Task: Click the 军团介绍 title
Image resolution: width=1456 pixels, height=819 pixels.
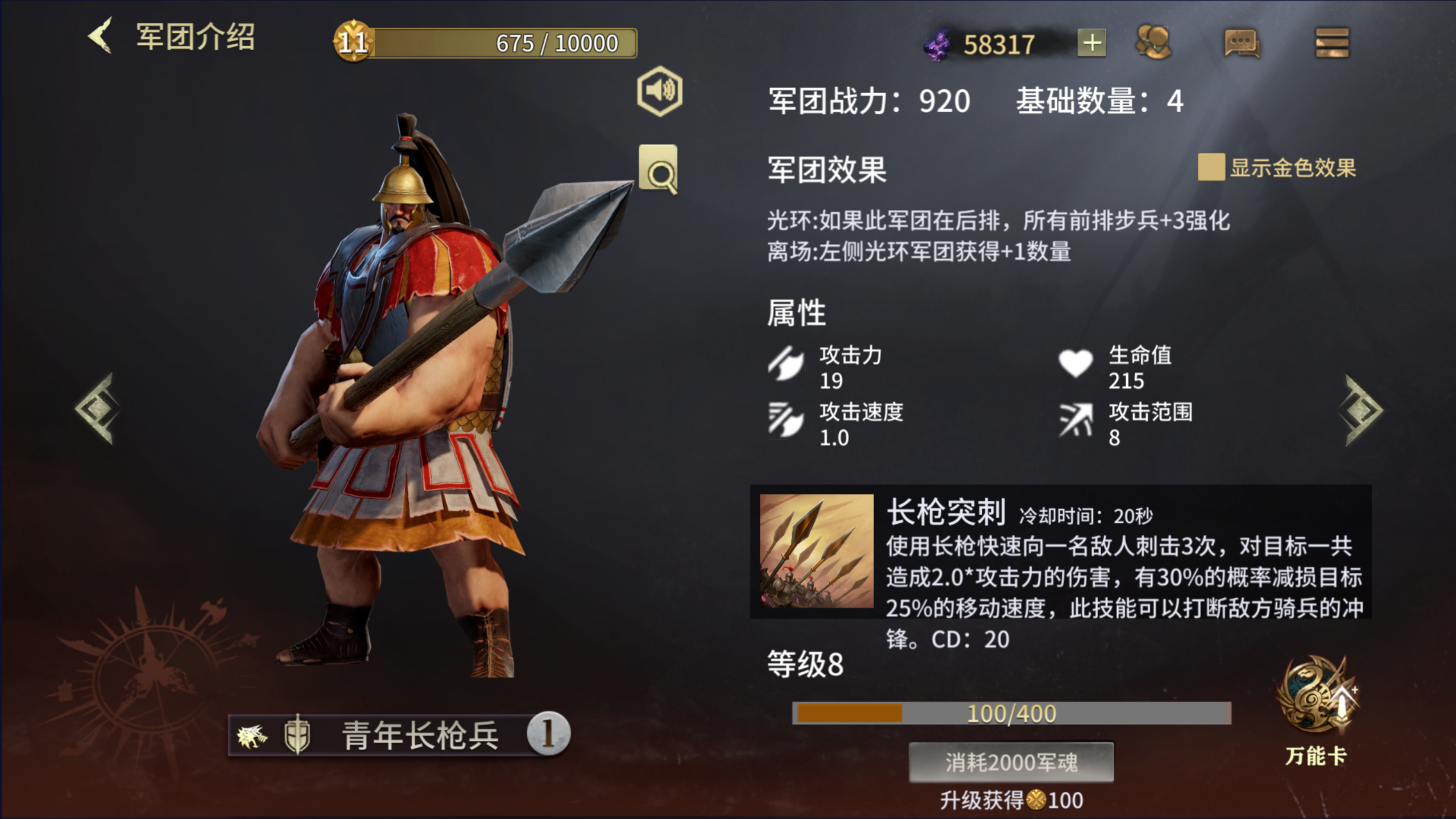Action: [x=196, y=37]
